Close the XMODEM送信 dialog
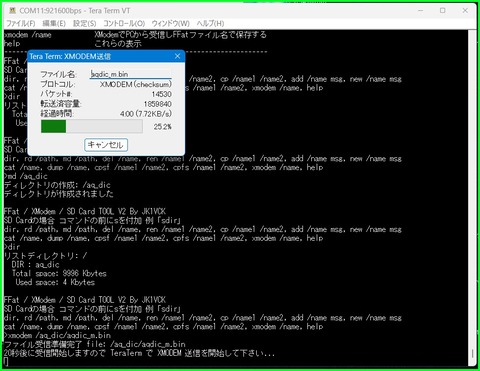Viewport: 480px width, 371px height. click(x=178, y=56)
